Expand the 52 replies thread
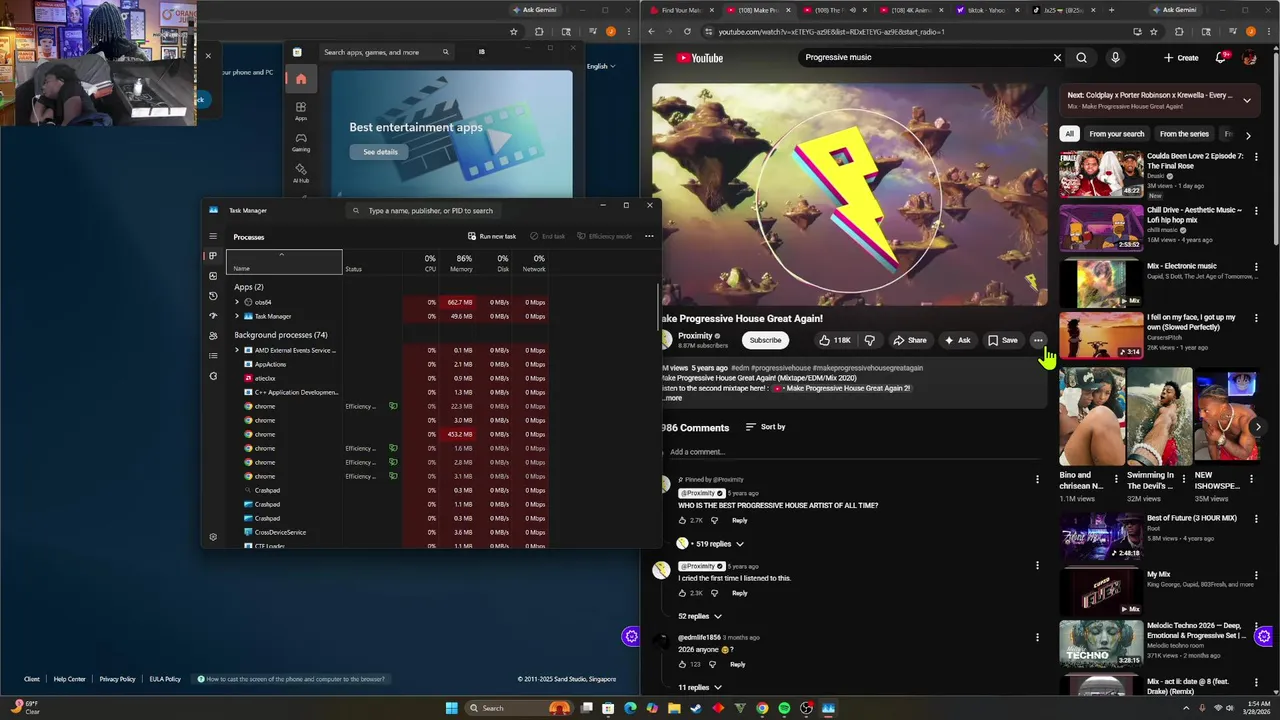Image resolution: width=1280 pixels, height=720 pixels. [x=700, y=616]
